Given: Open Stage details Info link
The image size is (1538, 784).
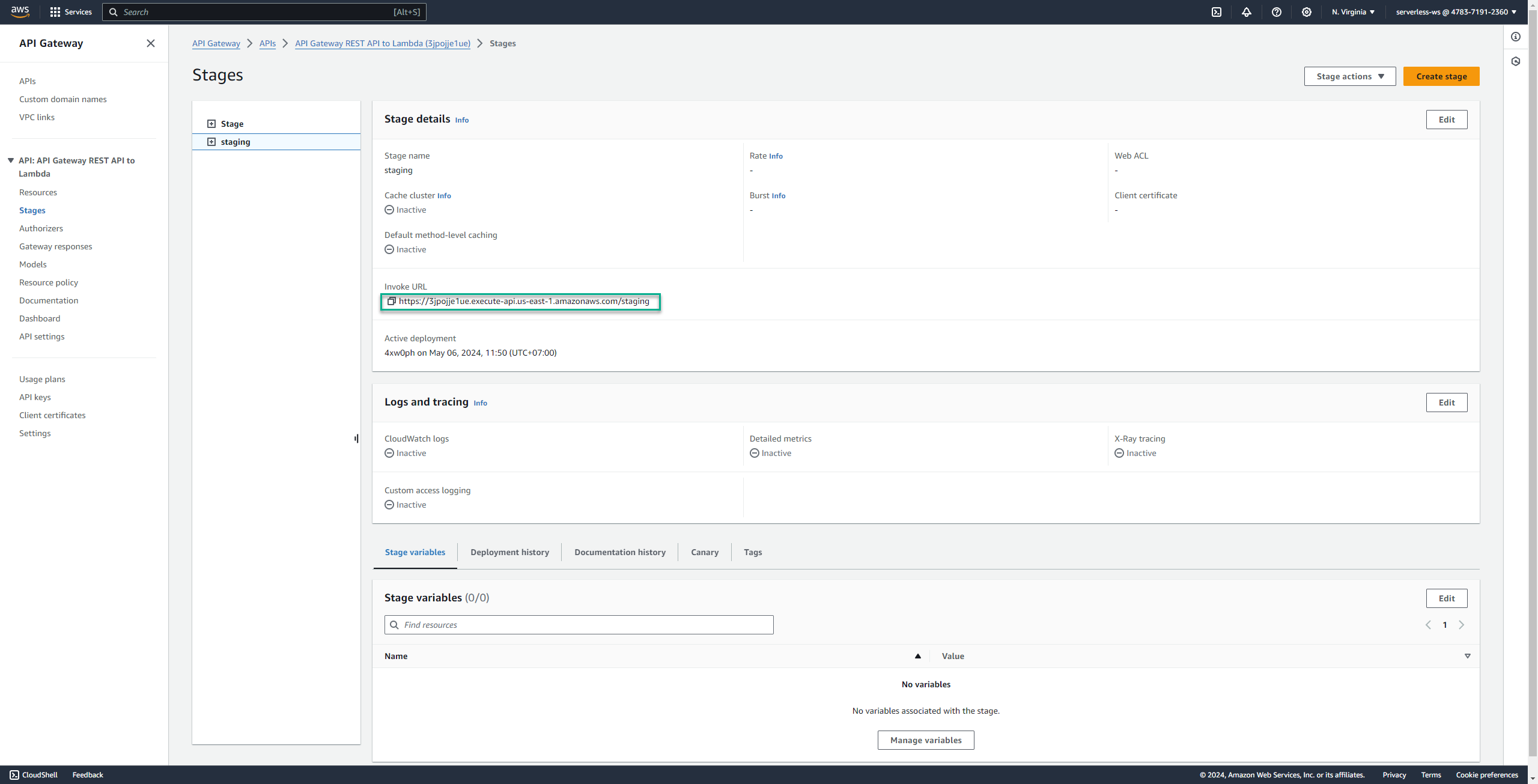Looking at the screenshot, I should [x=461, y=120].
